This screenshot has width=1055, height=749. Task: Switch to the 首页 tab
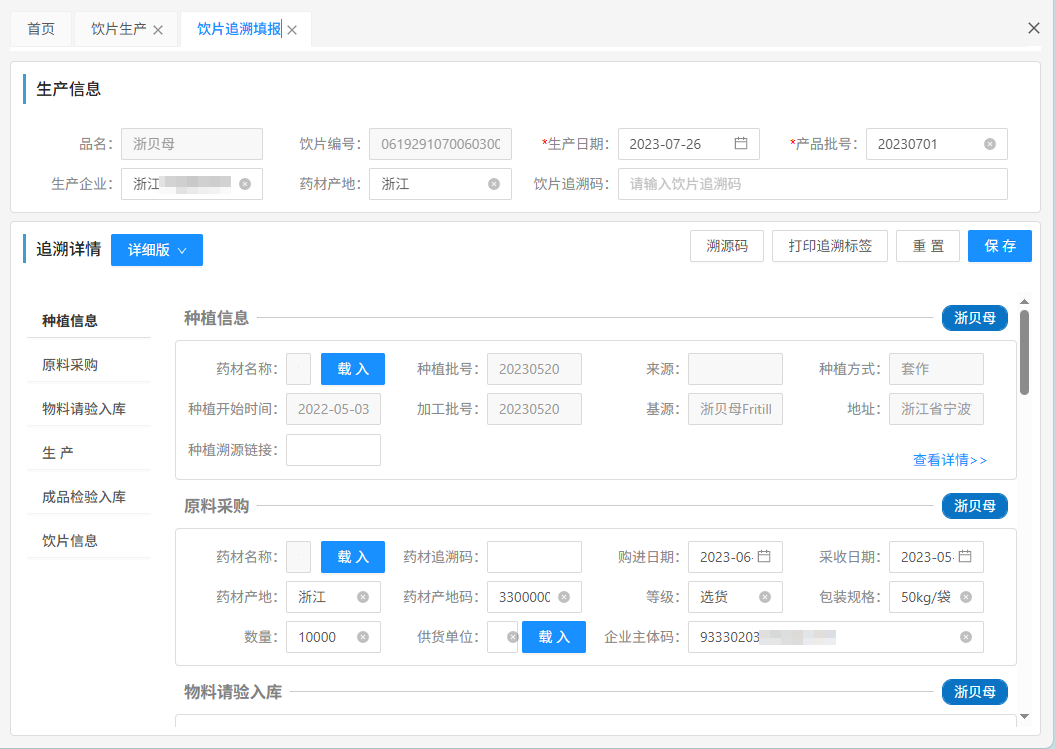(x=41, y=29)
